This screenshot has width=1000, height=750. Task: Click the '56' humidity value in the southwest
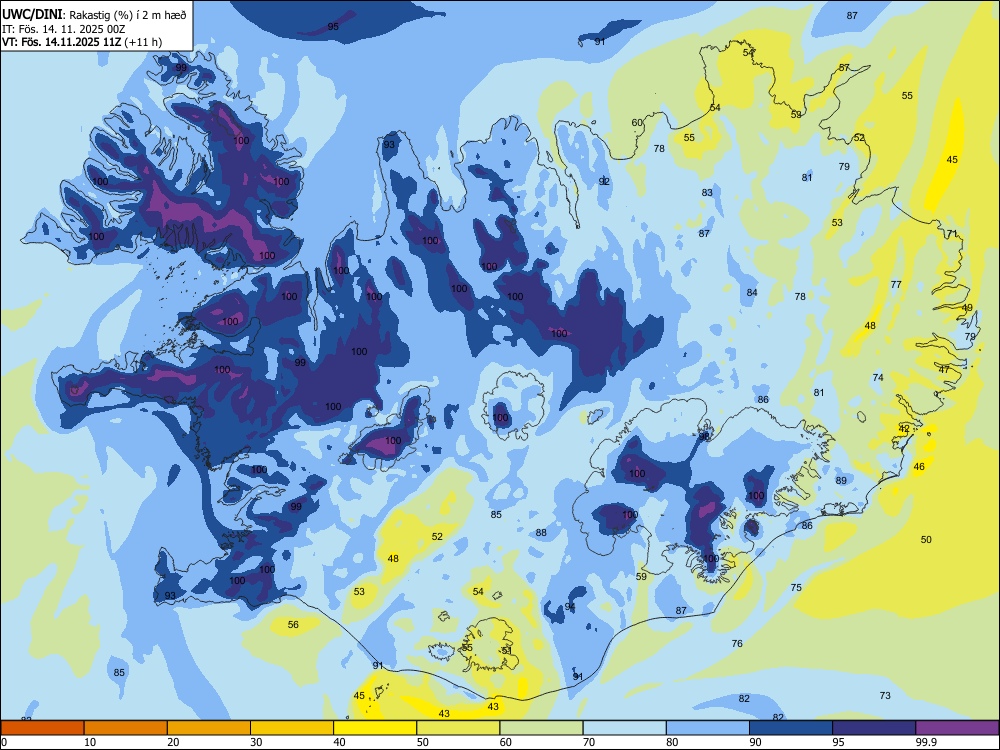(293, 624)
